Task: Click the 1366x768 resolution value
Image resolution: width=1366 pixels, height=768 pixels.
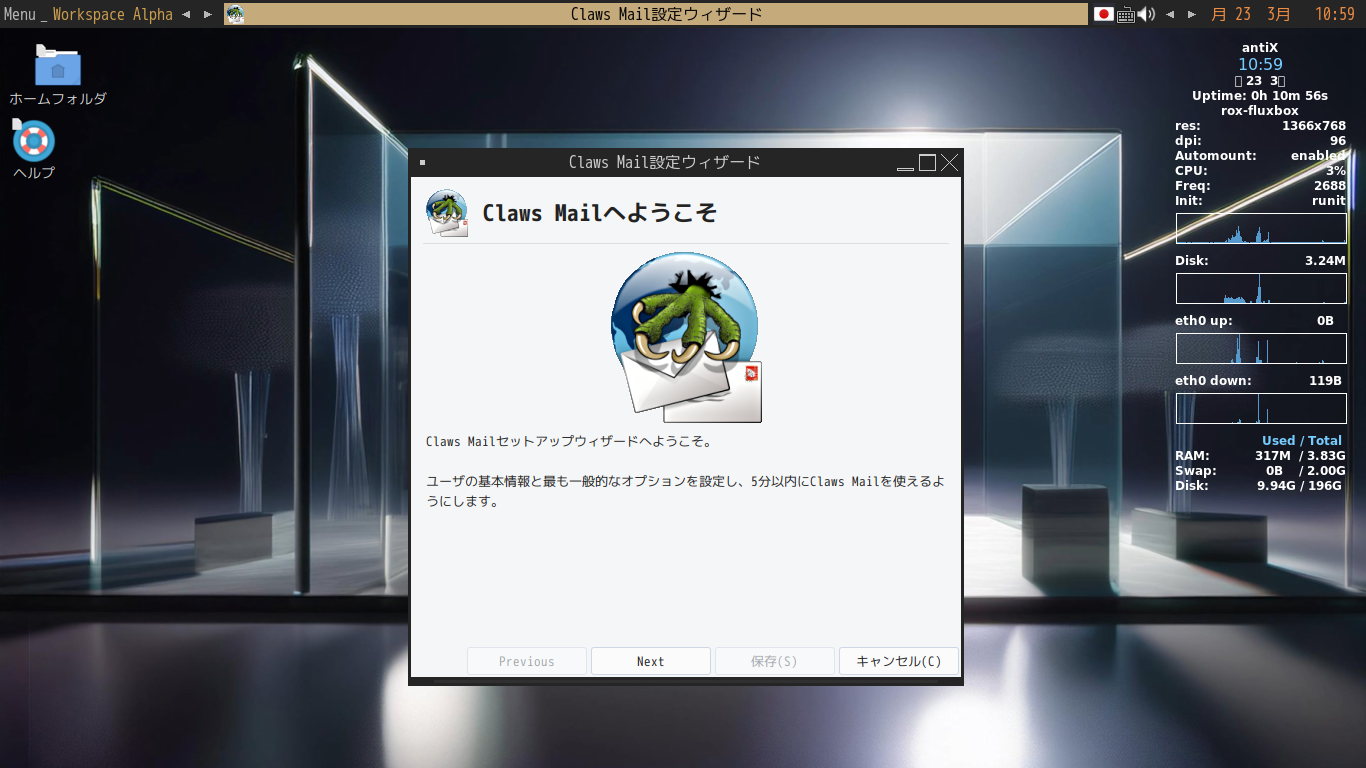Action: [x=1314, y=126]
